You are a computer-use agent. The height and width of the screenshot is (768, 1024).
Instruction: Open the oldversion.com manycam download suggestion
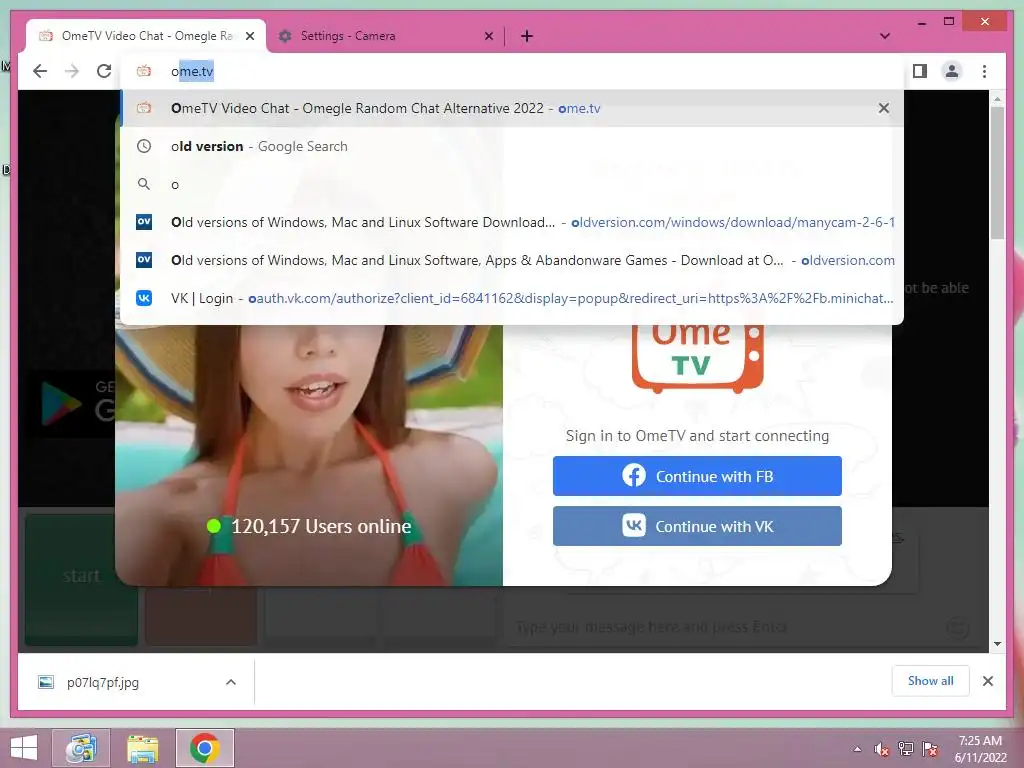512,222
